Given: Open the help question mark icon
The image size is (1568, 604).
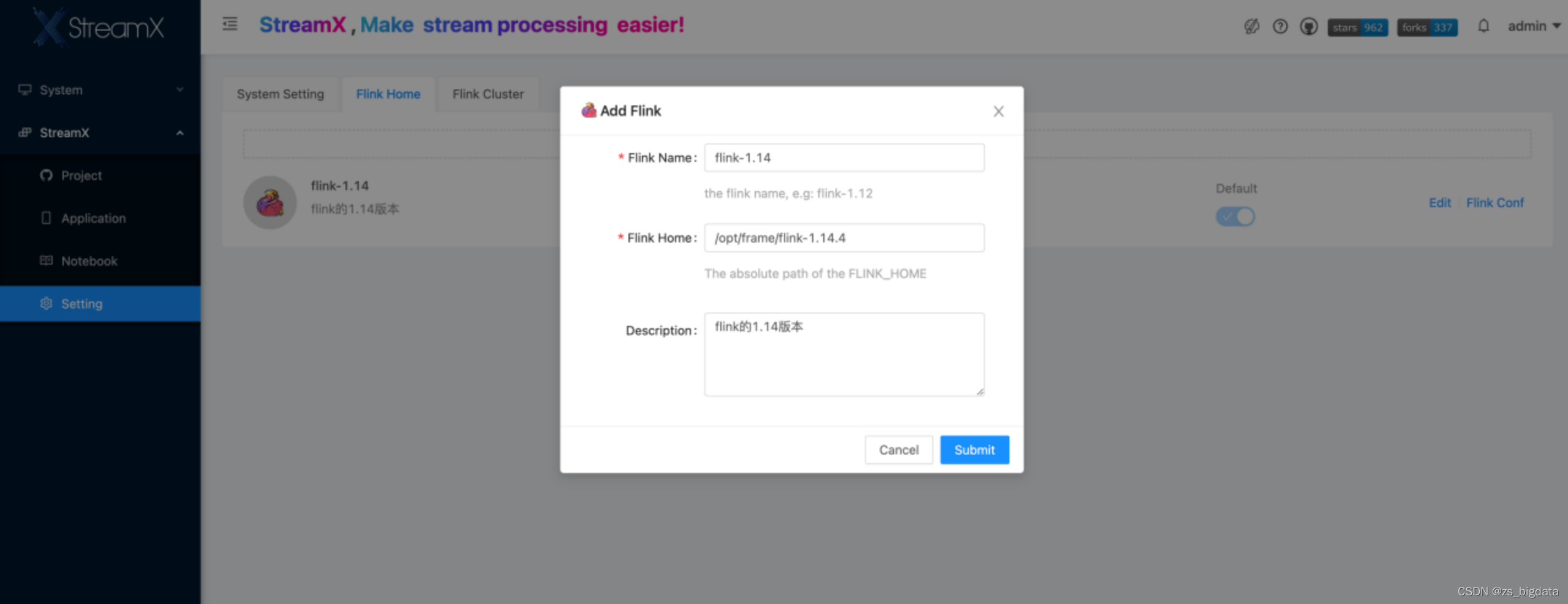Looking at the screenshot, I should pos(1280,26).
